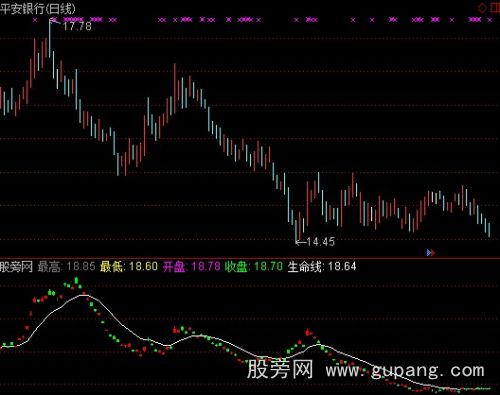The image size is (500, 395).
Task: Click the red square icon beside the diamond
Action: pos(495,8)
